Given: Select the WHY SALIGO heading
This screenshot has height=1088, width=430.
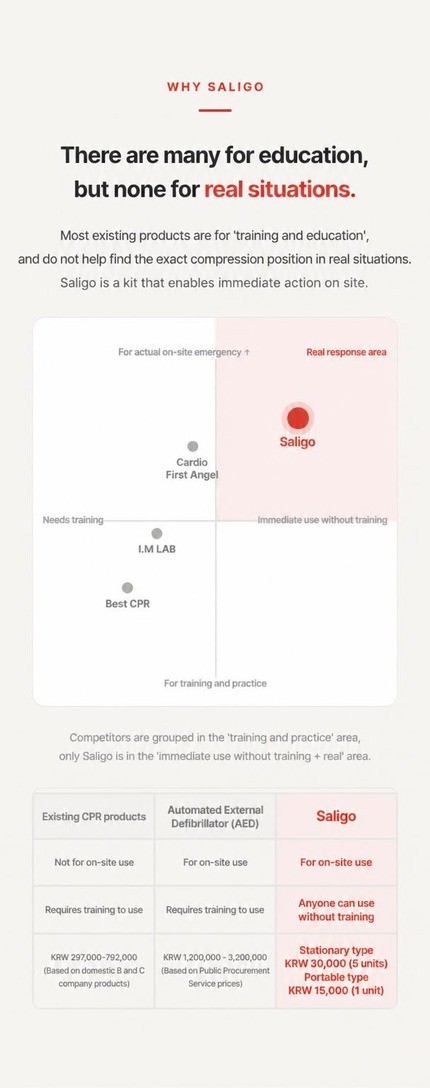Looking at the screenshot, I should coord(215,87).
